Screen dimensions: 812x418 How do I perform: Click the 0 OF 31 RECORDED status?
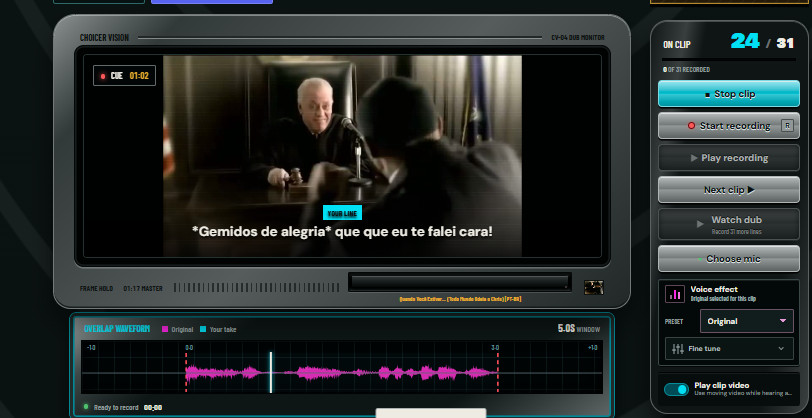pos(686,69)
